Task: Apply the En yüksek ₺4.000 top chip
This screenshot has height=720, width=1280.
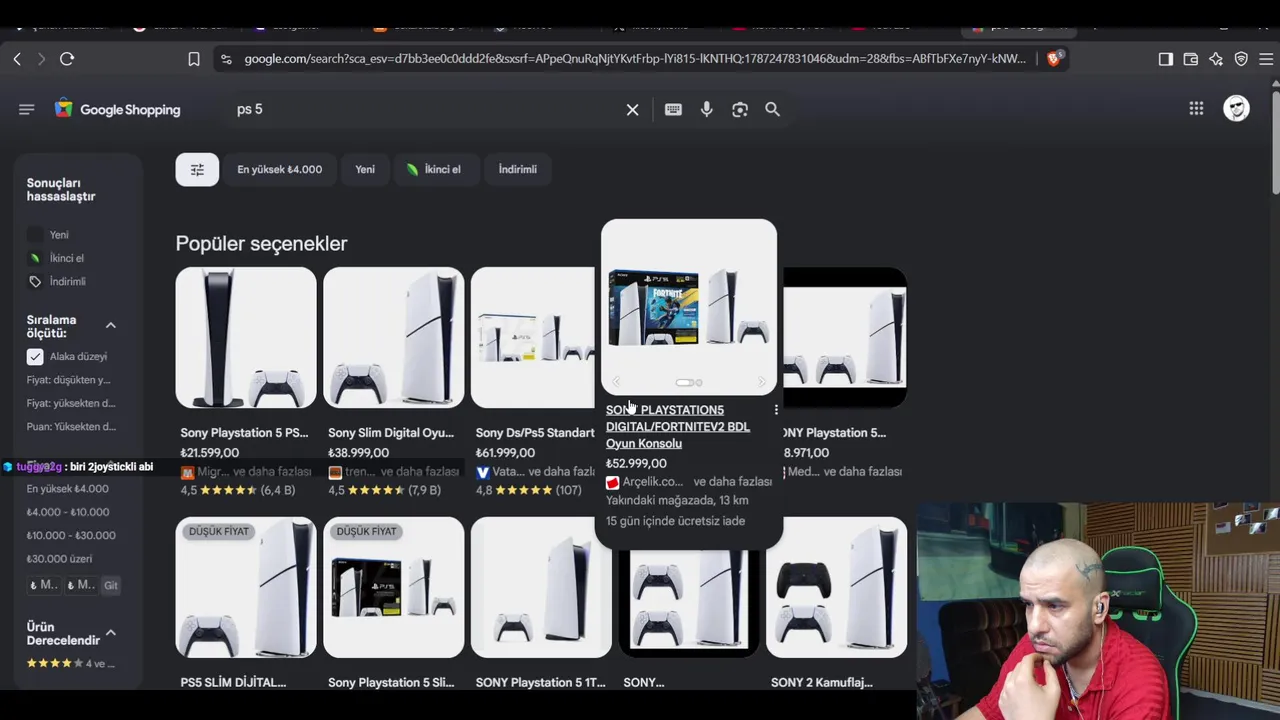Action: [279, 169]
